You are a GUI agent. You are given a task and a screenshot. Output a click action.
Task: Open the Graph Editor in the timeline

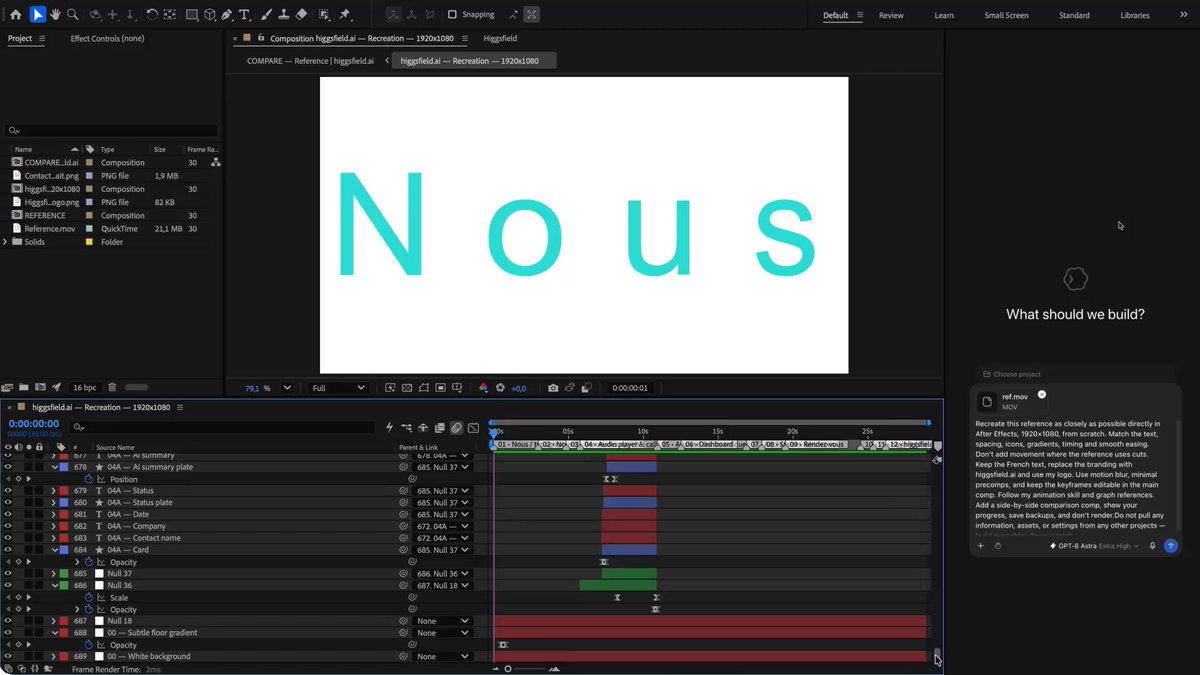coord(474,428)
